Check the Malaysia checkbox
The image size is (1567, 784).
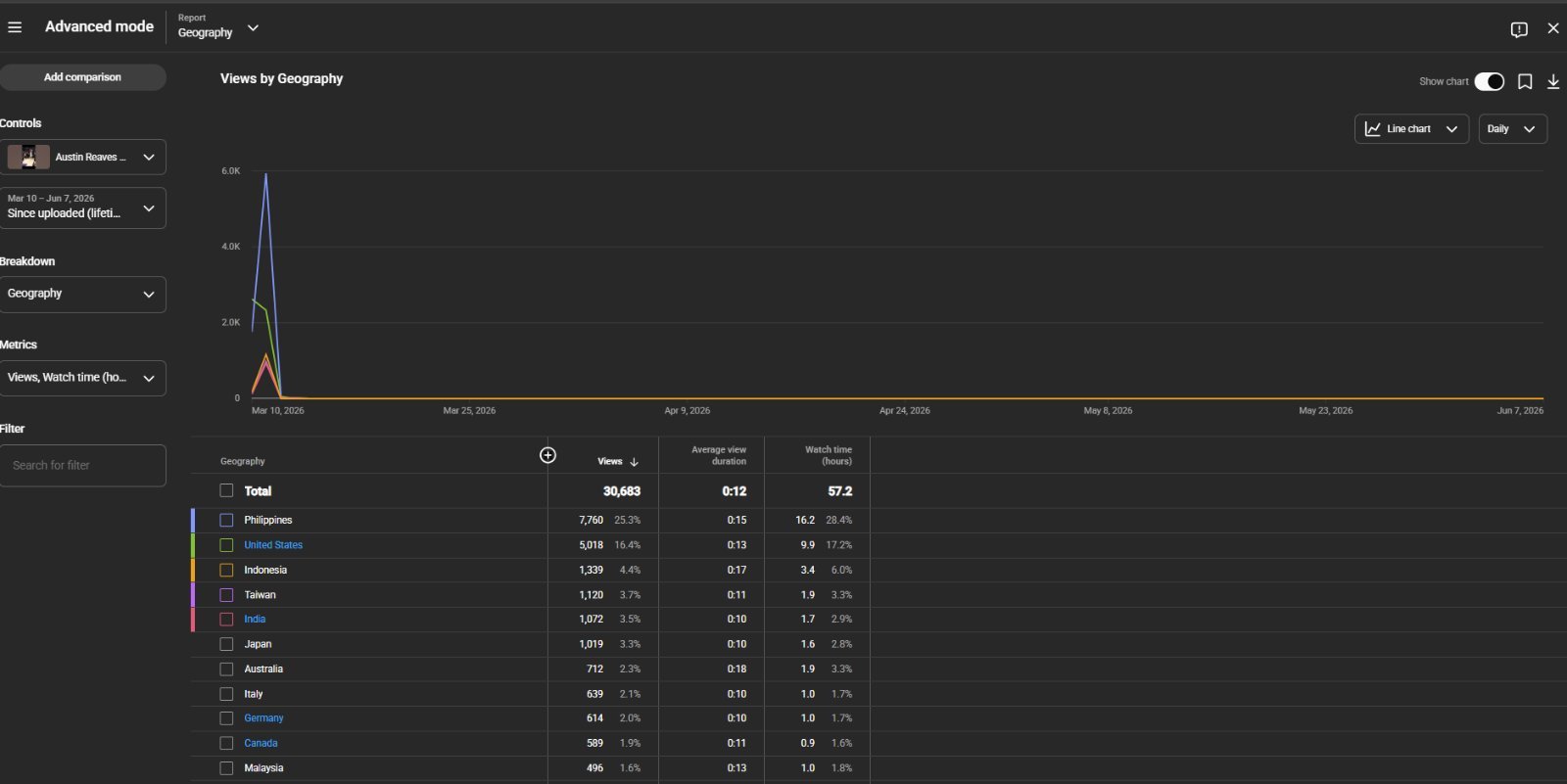coord(226,768)
